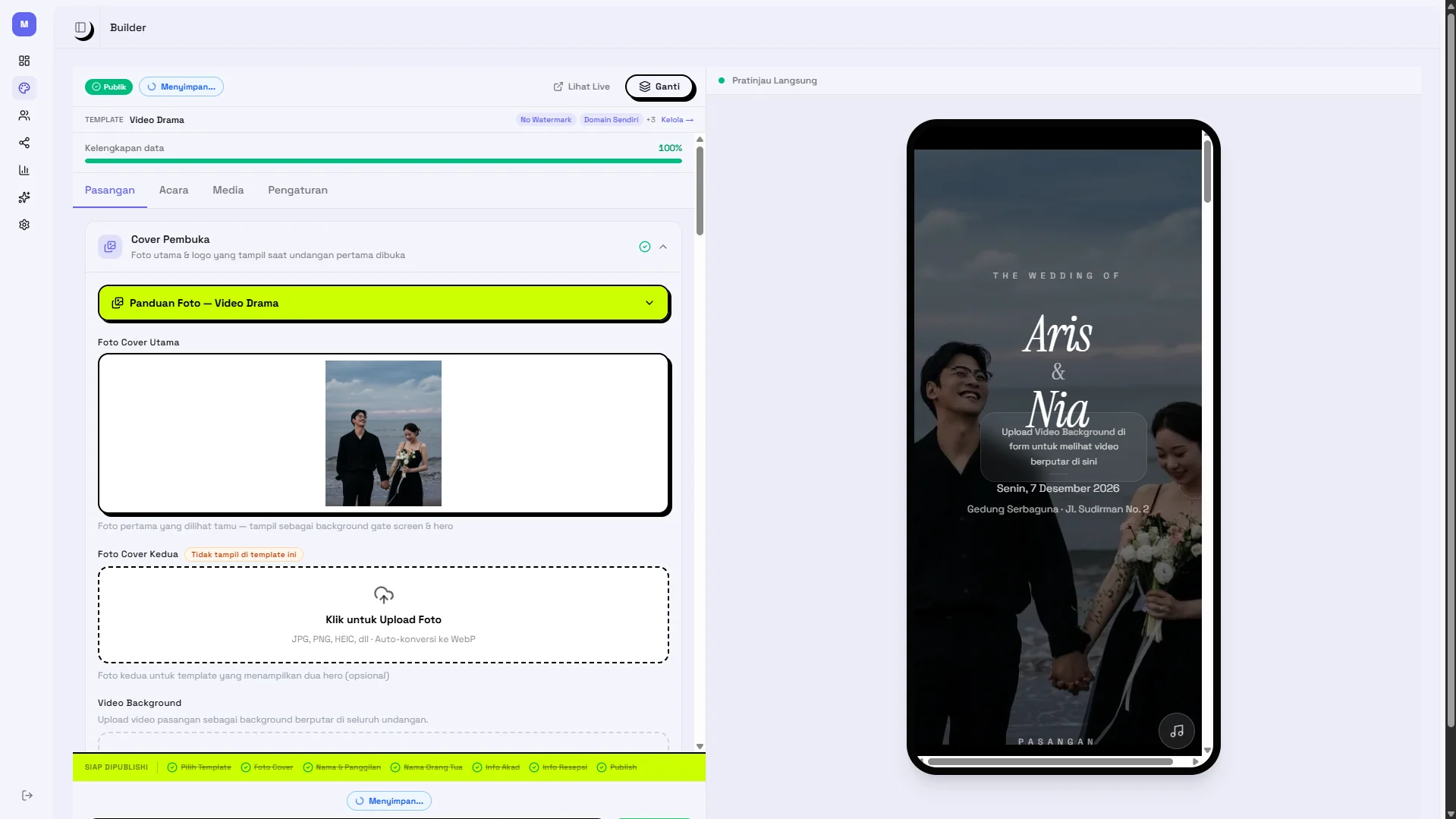Switch to the Pengaturan tab
Screen dimensions: 1456x819
(298, 190)
